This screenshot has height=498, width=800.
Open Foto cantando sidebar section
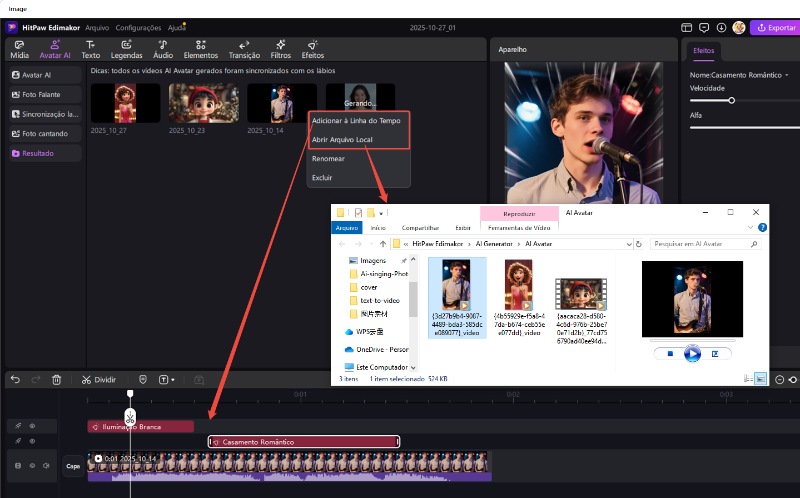pyautogui.click(x=45, y=134)
